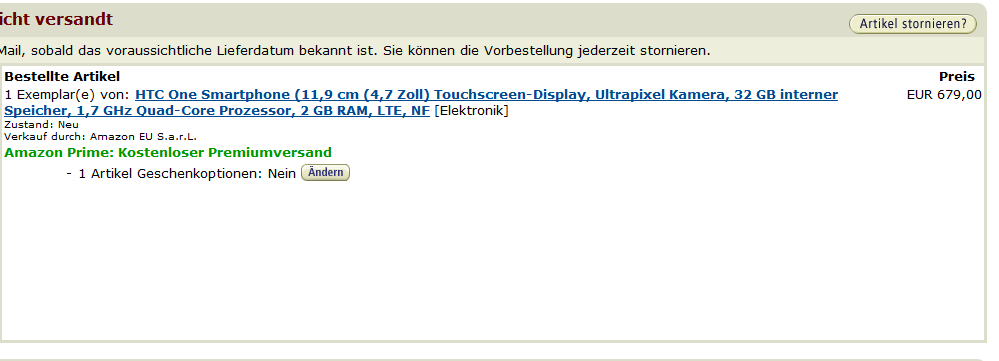Click the "Ändern" gift options button

[326, 173]
